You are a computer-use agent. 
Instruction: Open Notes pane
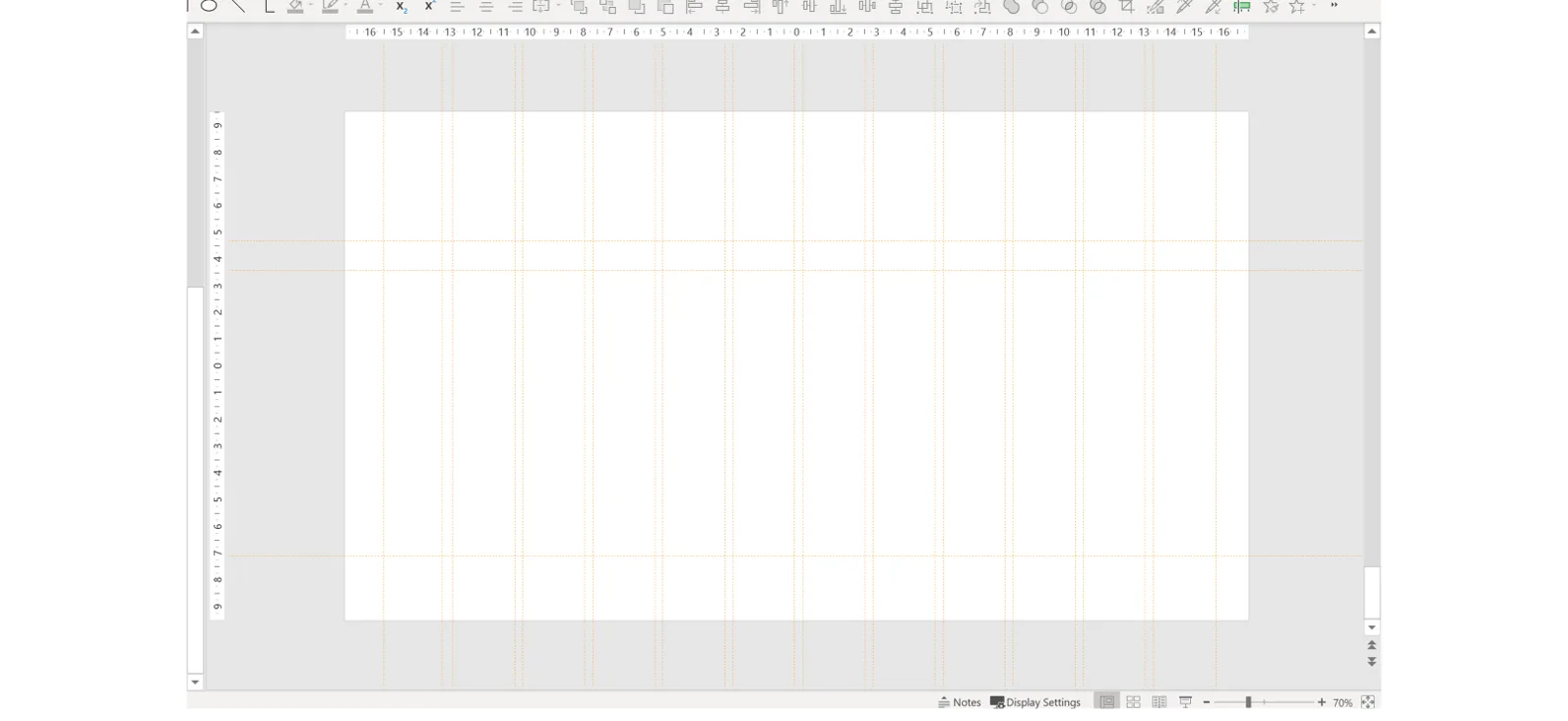(x=960, y=702)
